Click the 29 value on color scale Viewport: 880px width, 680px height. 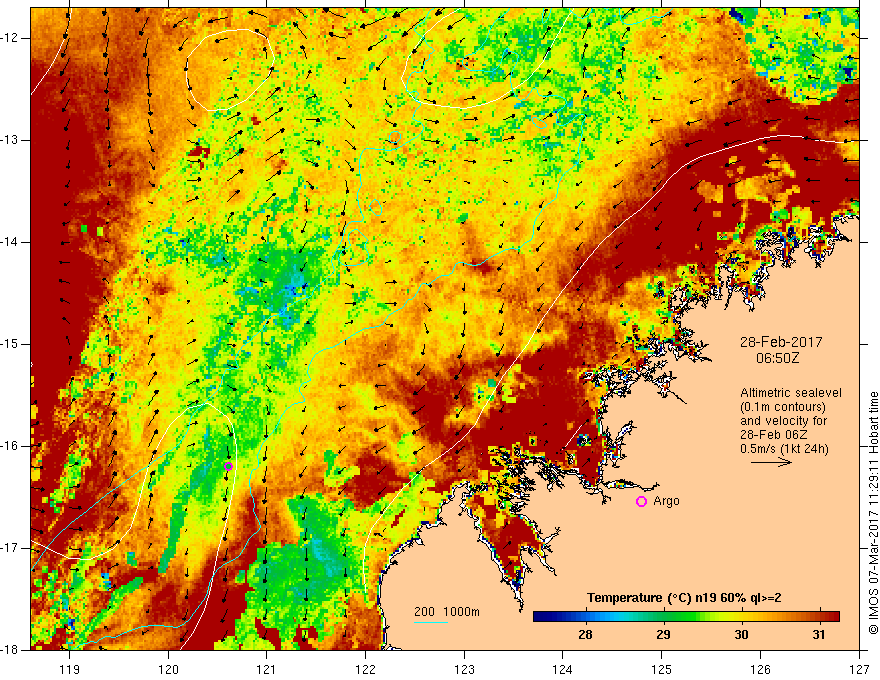[663, 635]
